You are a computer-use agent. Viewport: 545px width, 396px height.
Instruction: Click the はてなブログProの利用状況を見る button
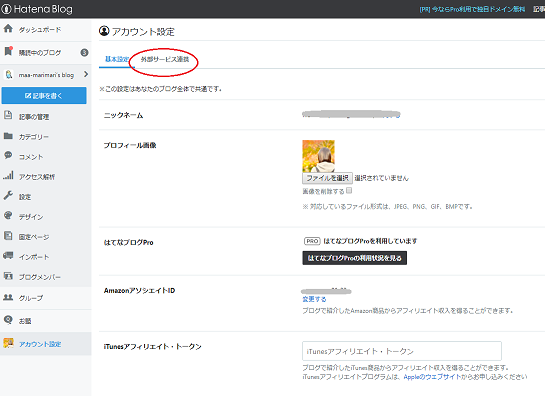click(355, 258)
